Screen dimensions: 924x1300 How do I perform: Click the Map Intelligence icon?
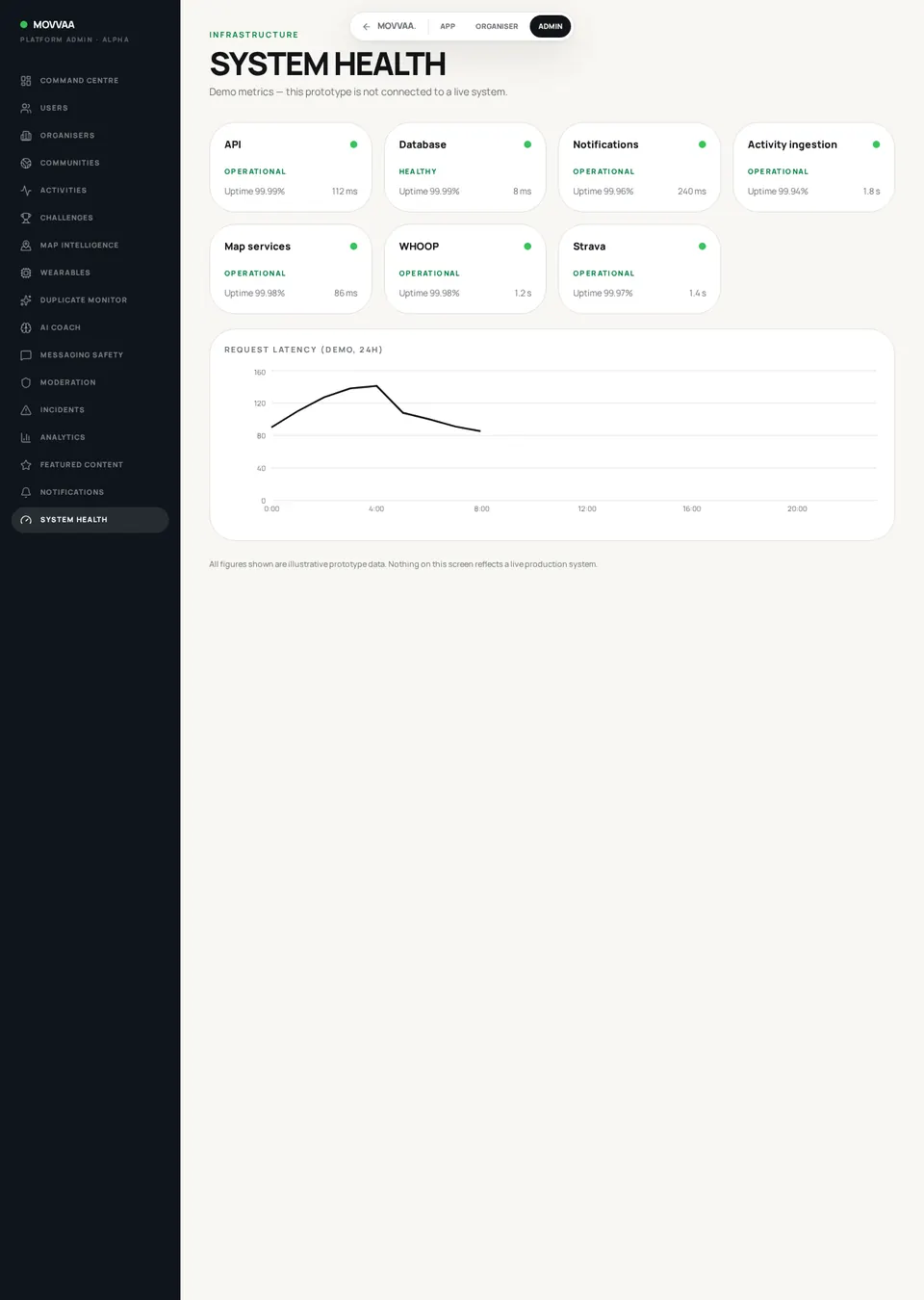26,246
